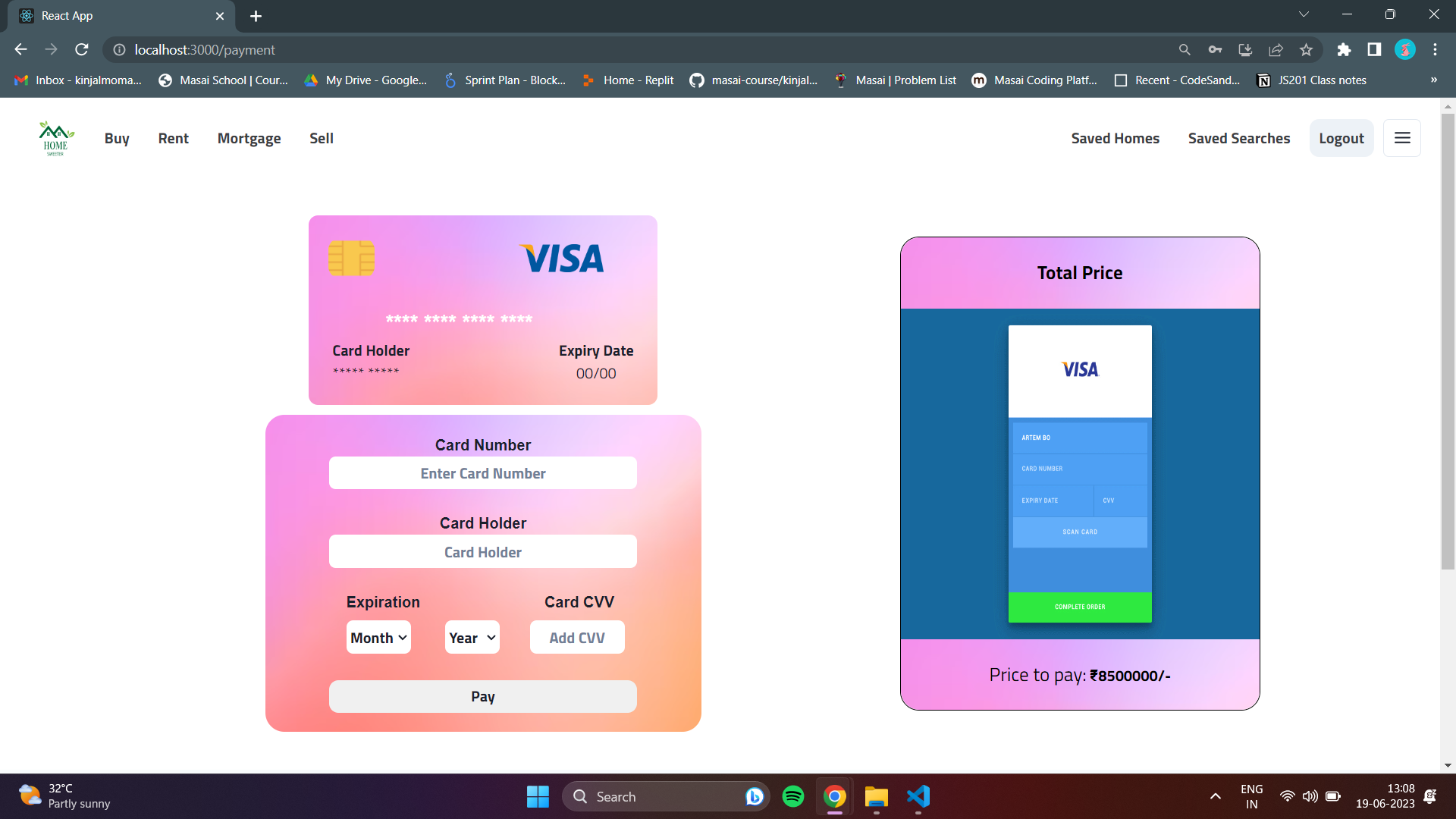The image size is (1456, 819).
Task: Open the share page icon
Action: (1276, 50)
